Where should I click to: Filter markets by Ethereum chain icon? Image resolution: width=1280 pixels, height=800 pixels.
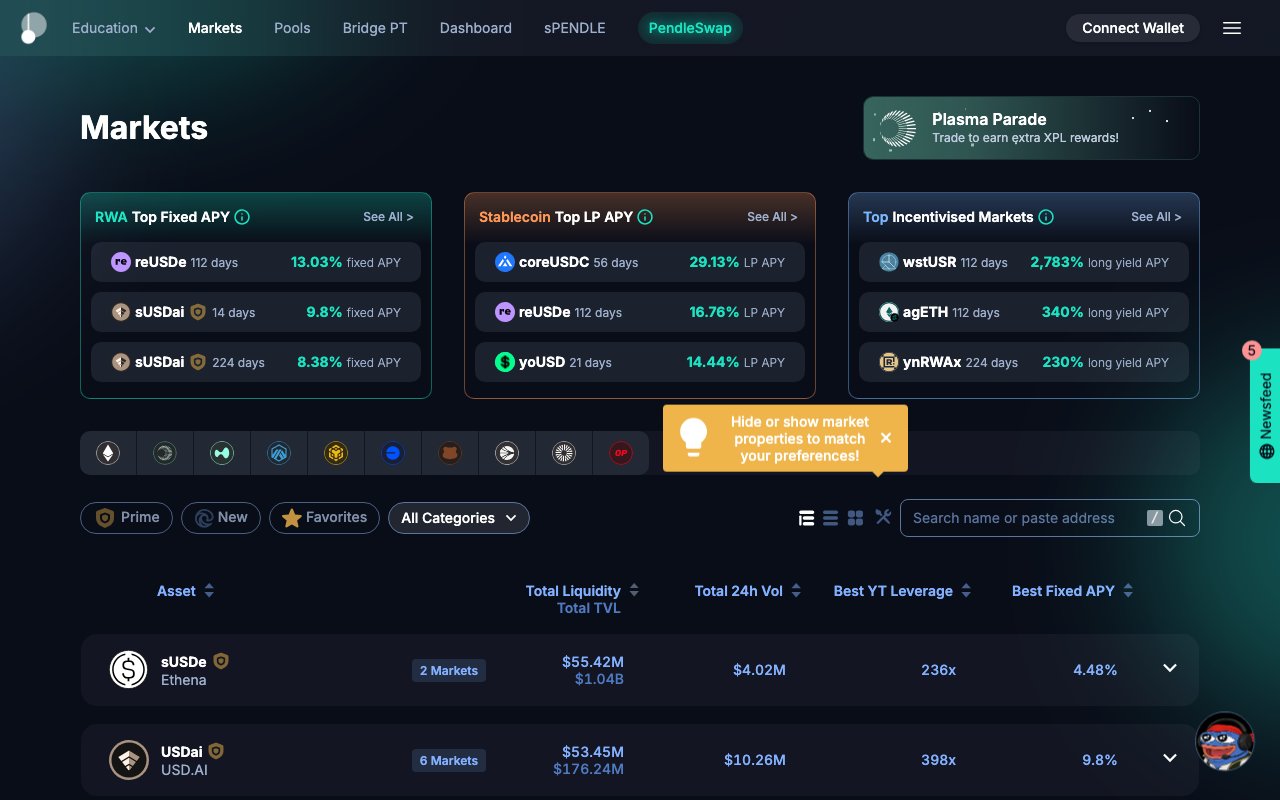pos(108,453)
